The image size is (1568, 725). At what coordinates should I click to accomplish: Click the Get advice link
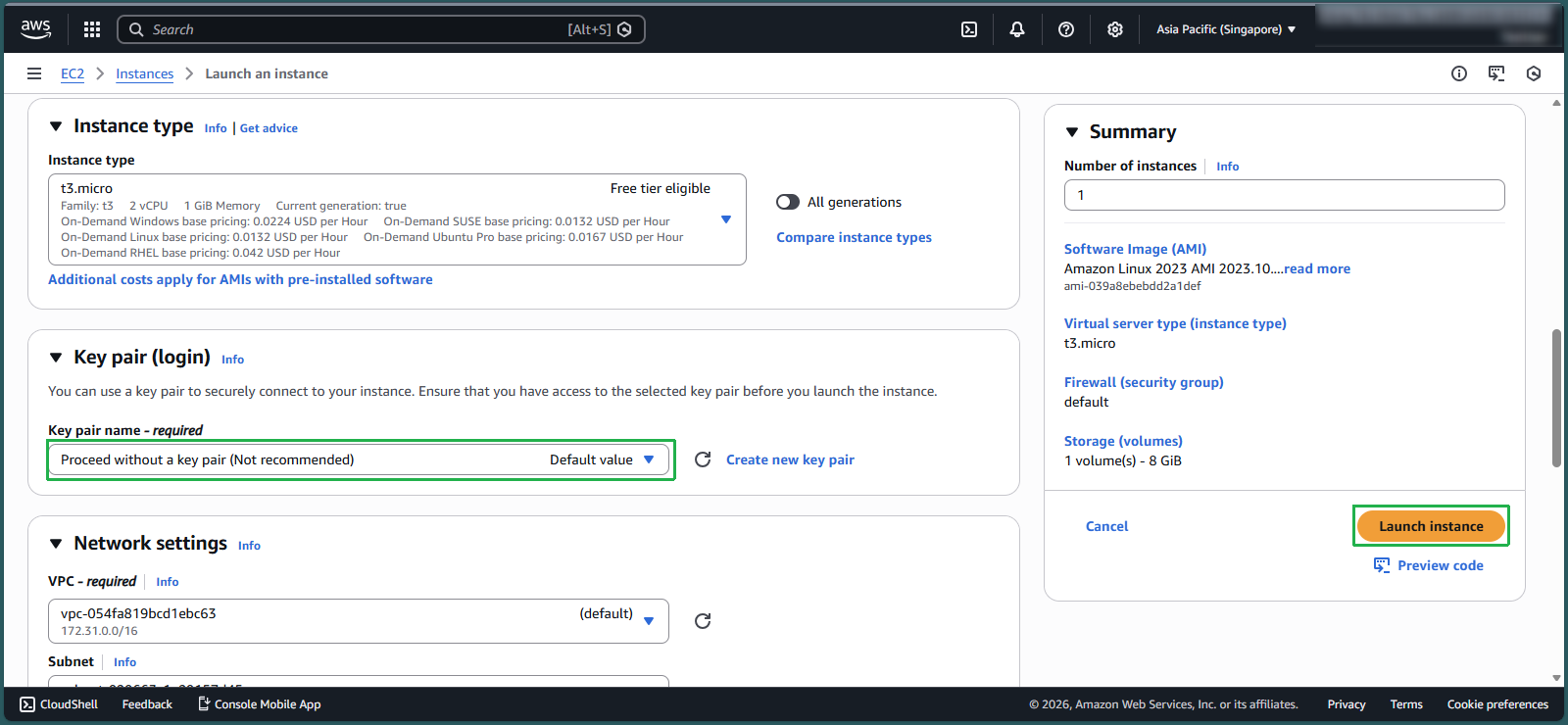click(x=269, y=128)
